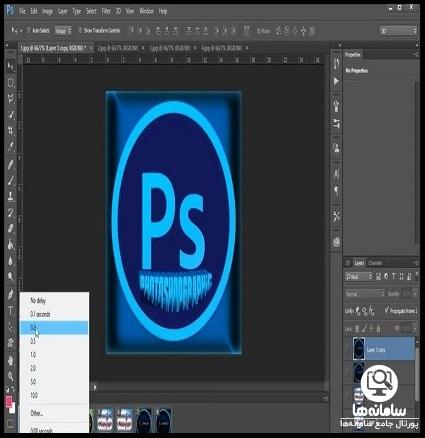Choose 0.1 seconds frame delay
425x438 pixels.
(54, 314)
